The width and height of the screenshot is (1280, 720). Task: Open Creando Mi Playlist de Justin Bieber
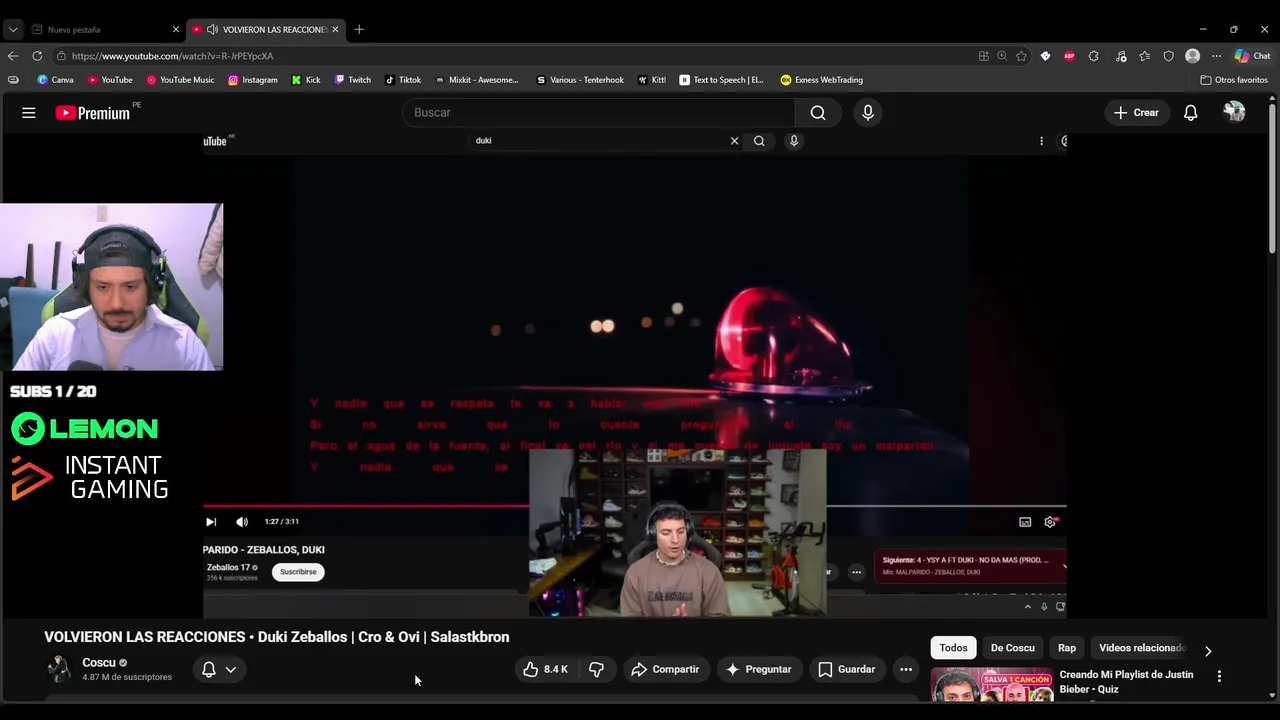[x=1126, y=682]
